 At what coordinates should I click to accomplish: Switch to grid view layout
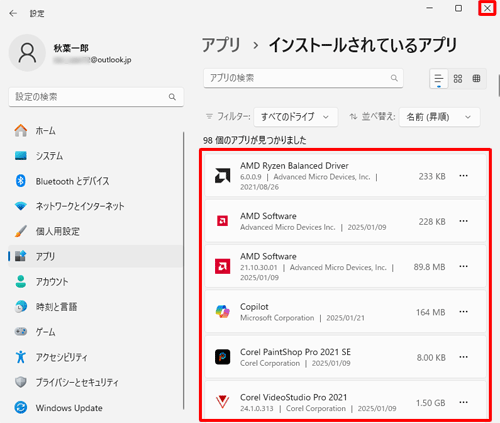458,79
